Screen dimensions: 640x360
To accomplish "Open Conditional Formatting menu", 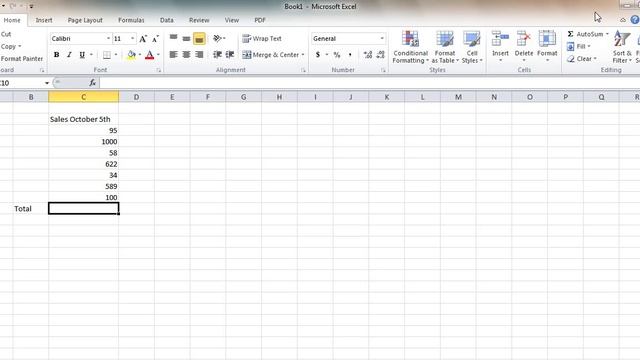I will coord(411,47).
